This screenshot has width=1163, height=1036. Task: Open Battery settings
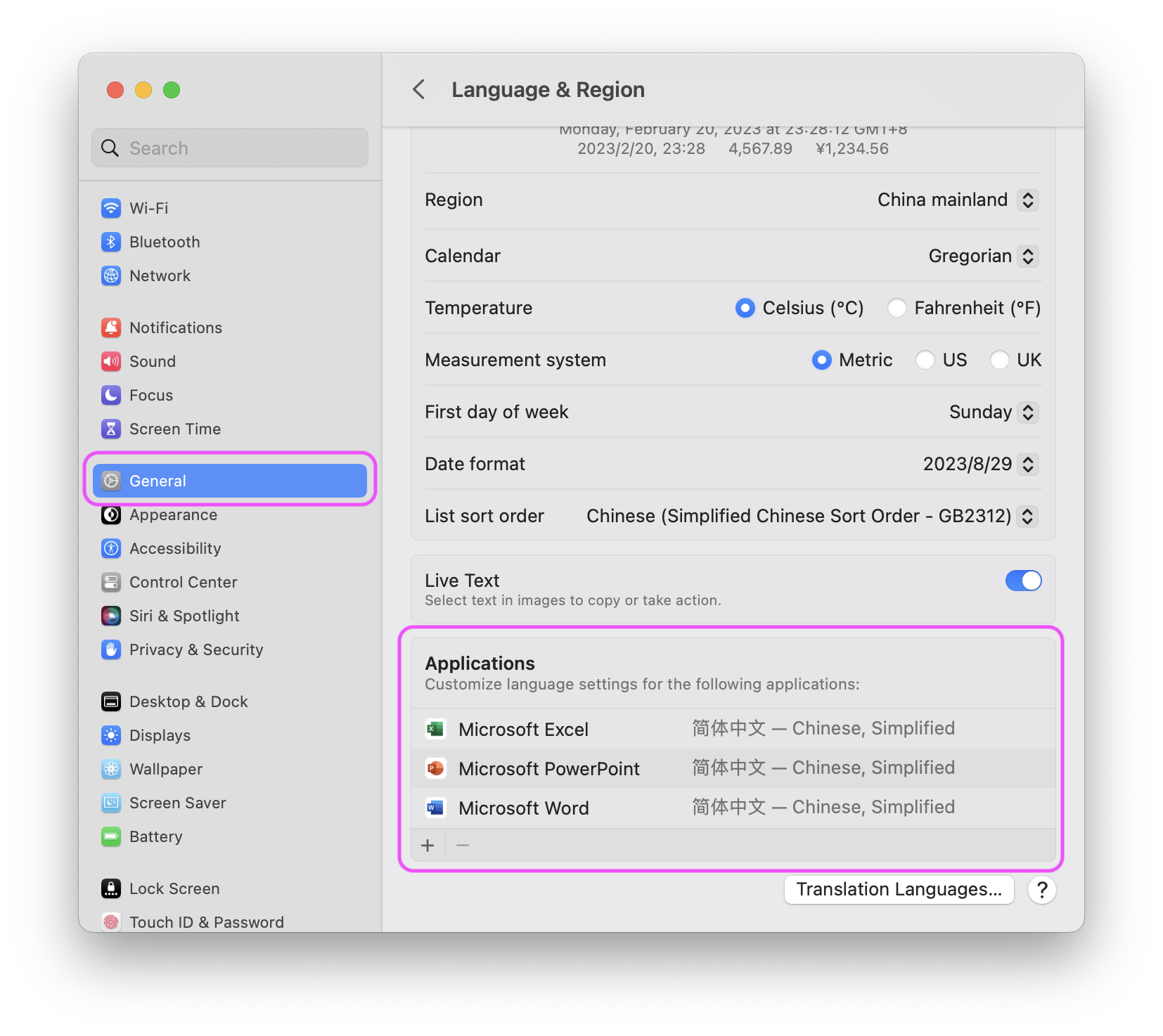point(156,836)
